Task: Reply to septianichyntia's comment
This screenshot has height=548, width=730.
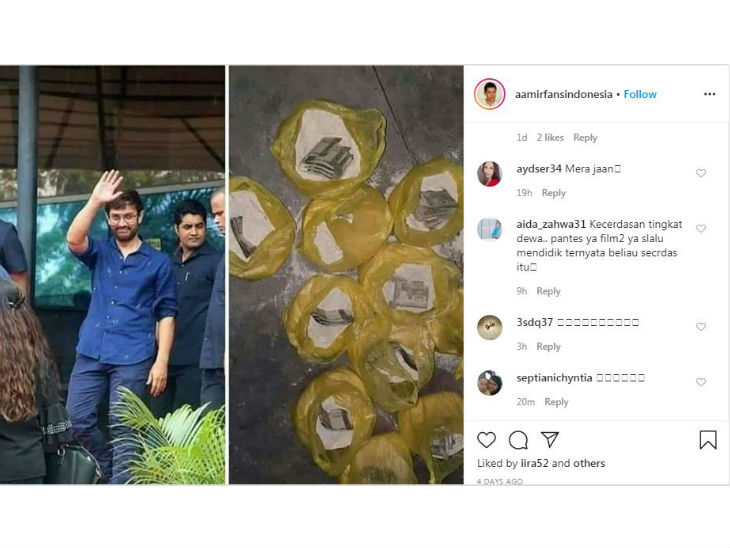Action: tap(556, 402)
